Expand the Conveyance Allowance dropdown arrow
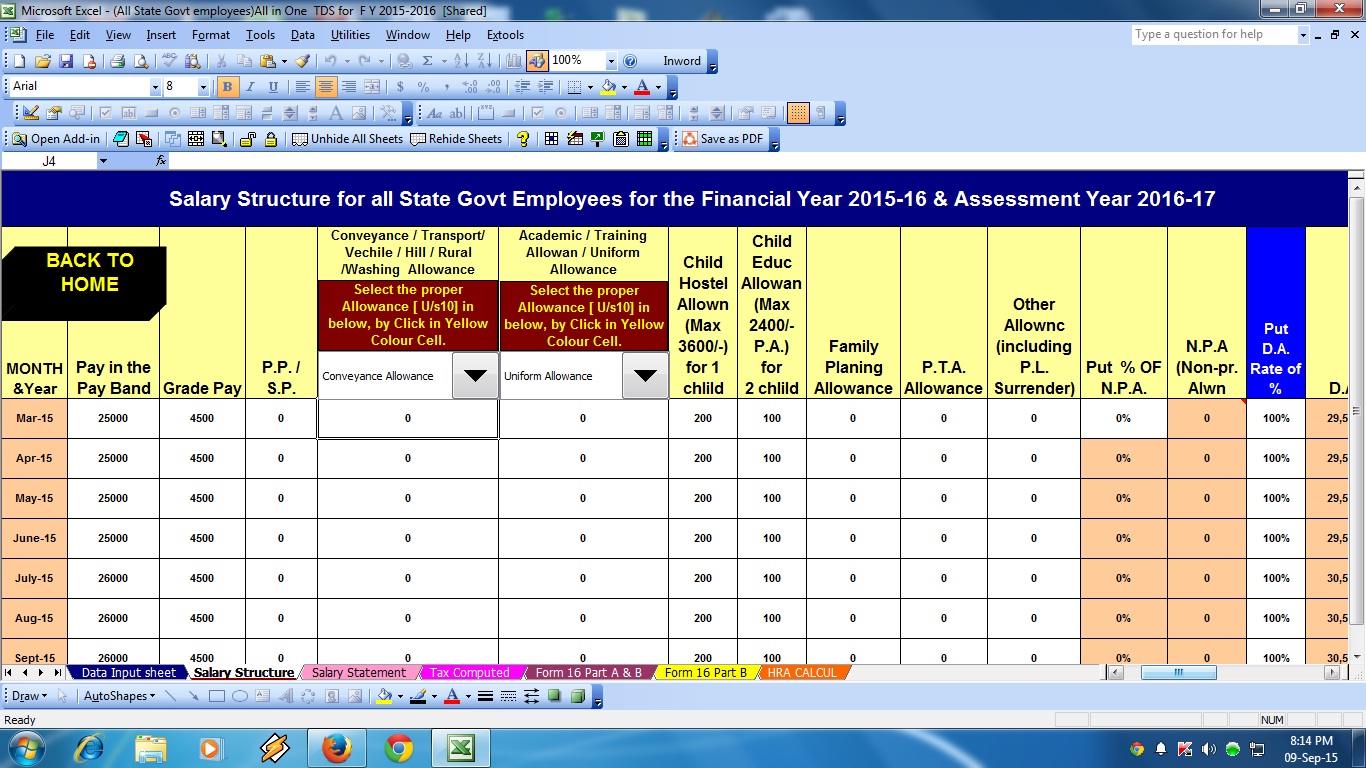 (x=474, y=376)
